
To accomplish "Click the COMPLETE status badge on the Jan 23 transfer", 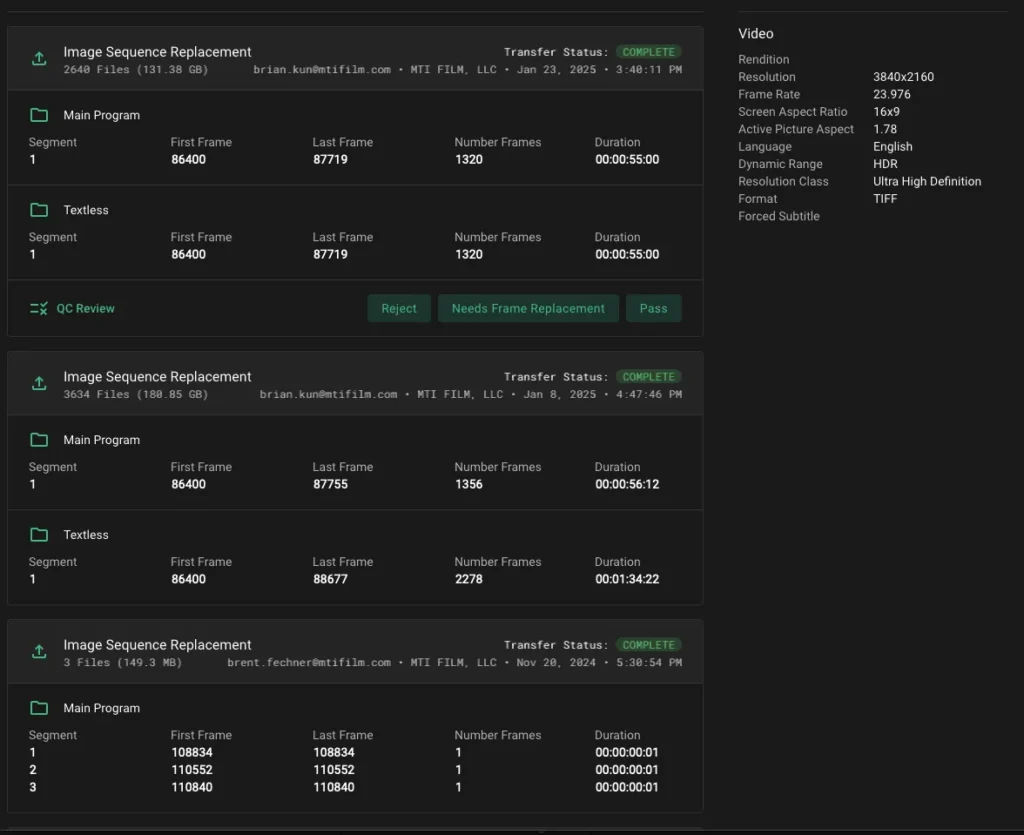I will [648, 52].
